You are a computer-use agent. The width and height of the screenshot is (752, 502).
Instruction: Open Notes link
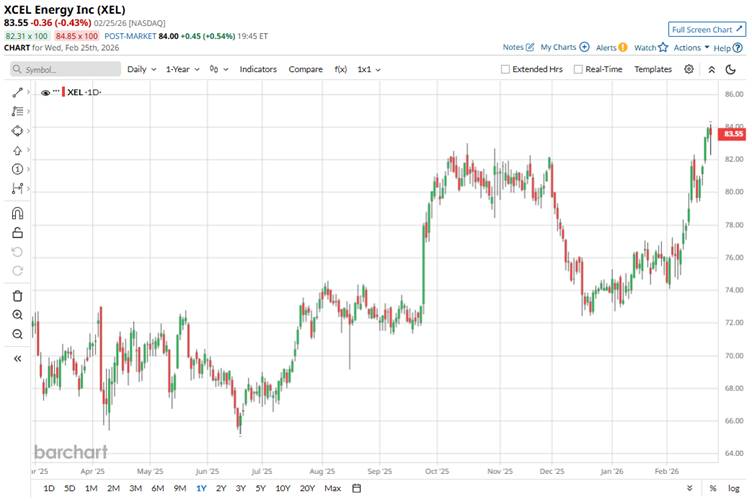point(518,47)
